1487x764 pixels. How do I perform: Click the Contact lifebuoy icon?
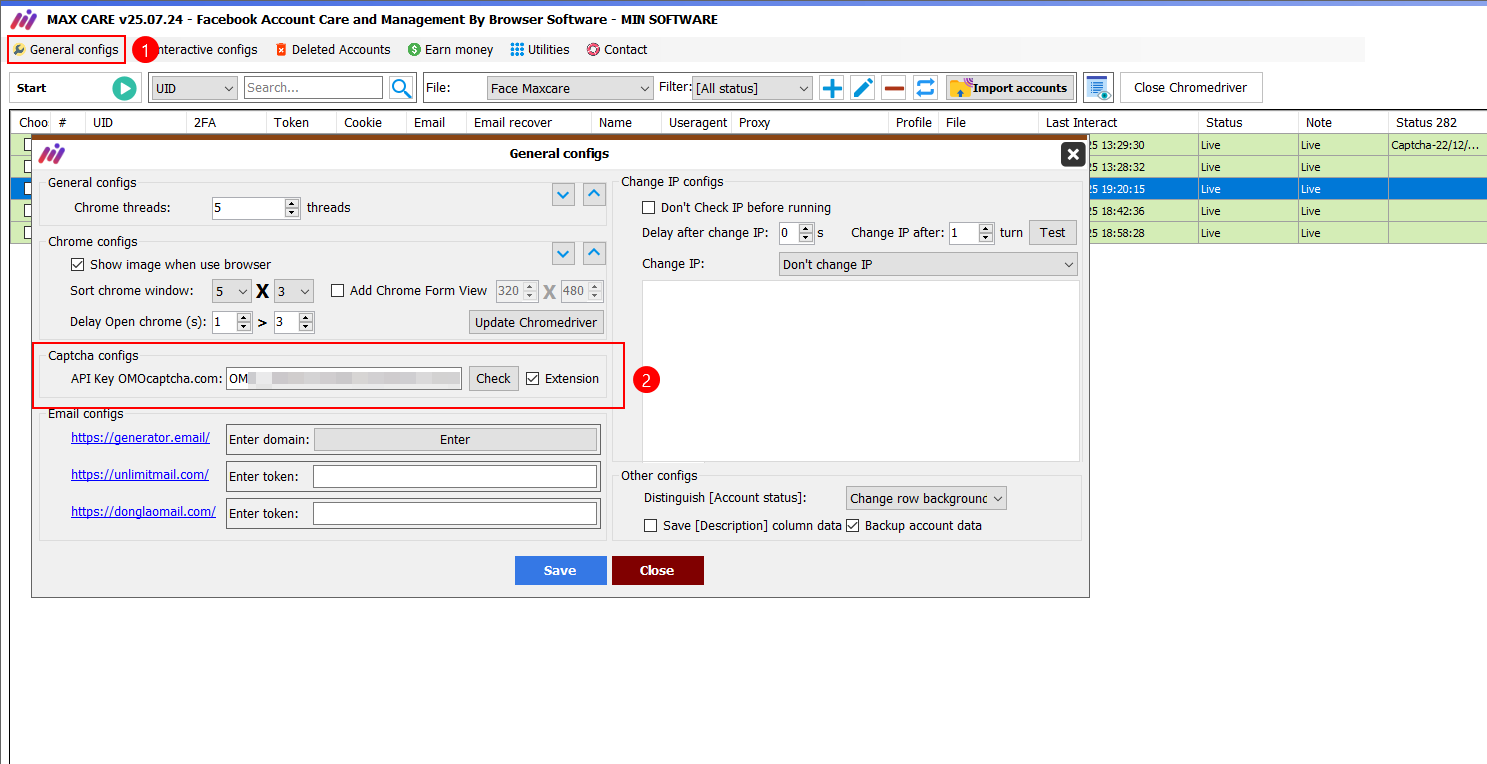593,50
